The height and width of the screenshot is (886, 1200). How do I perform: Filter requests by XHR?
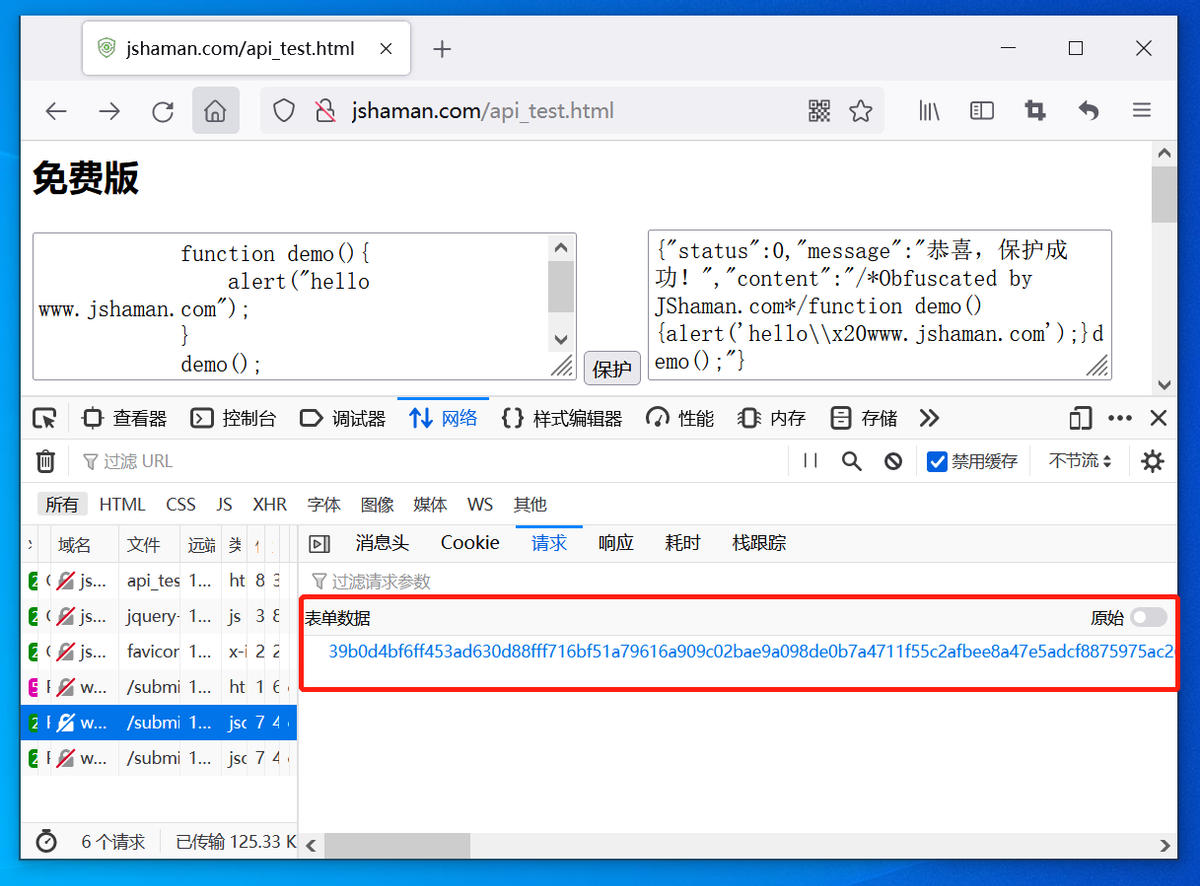pyautogui.click(x=270, y=505)
